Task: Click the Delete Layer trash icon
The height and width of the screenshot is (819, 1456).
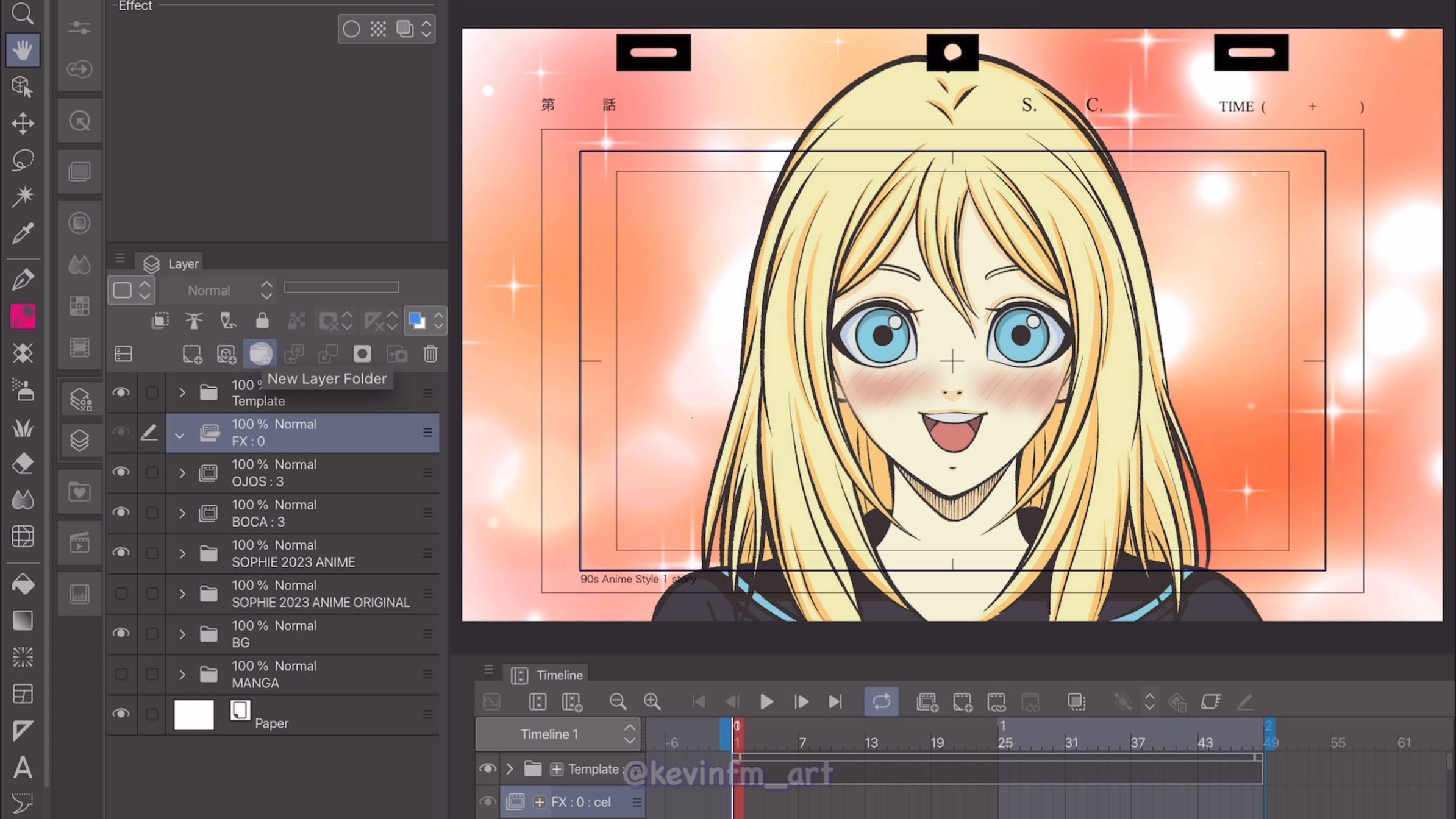Action: point(430,354)
